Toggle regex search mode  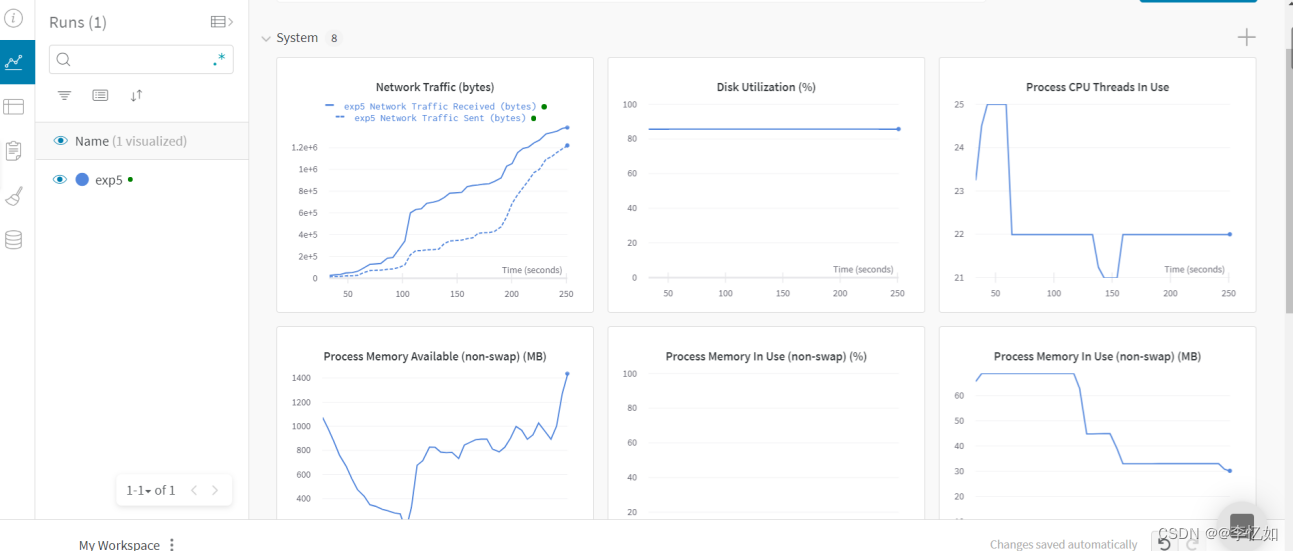tap(219, 59)
